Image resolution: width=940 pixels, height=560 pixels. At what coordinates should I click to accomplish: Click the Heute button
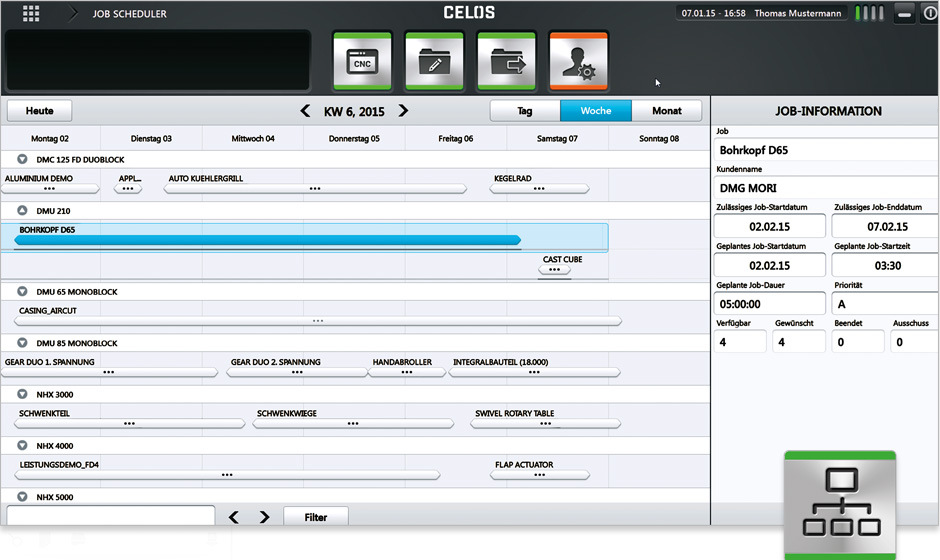tap(40, 111)
